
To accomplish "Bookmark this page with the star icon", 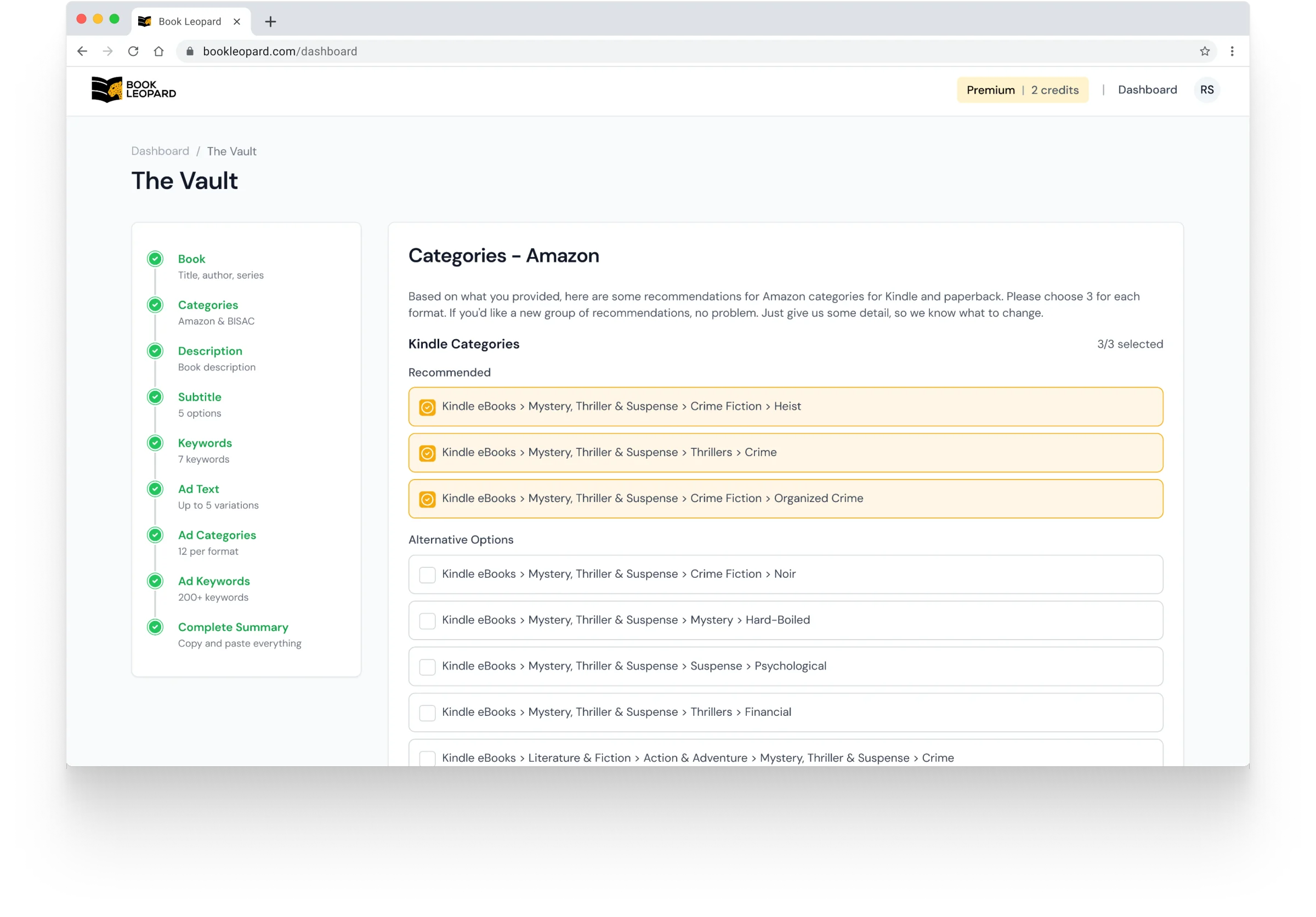I will coord(1204,52).
